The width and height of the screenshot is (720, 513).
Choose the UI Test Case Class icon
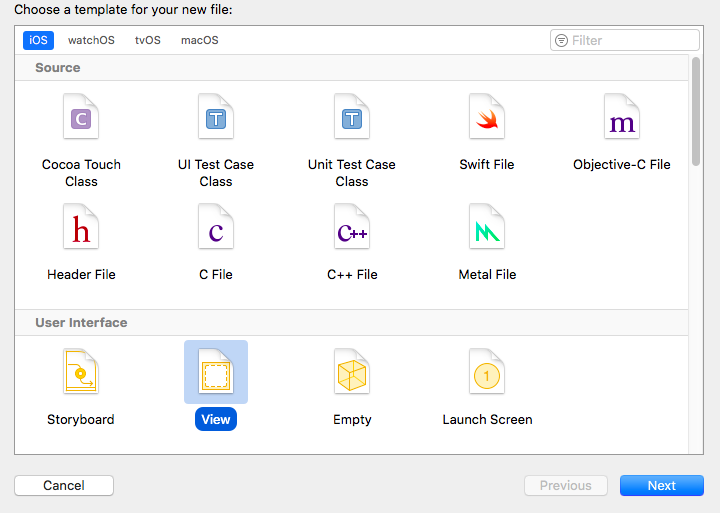216,120
